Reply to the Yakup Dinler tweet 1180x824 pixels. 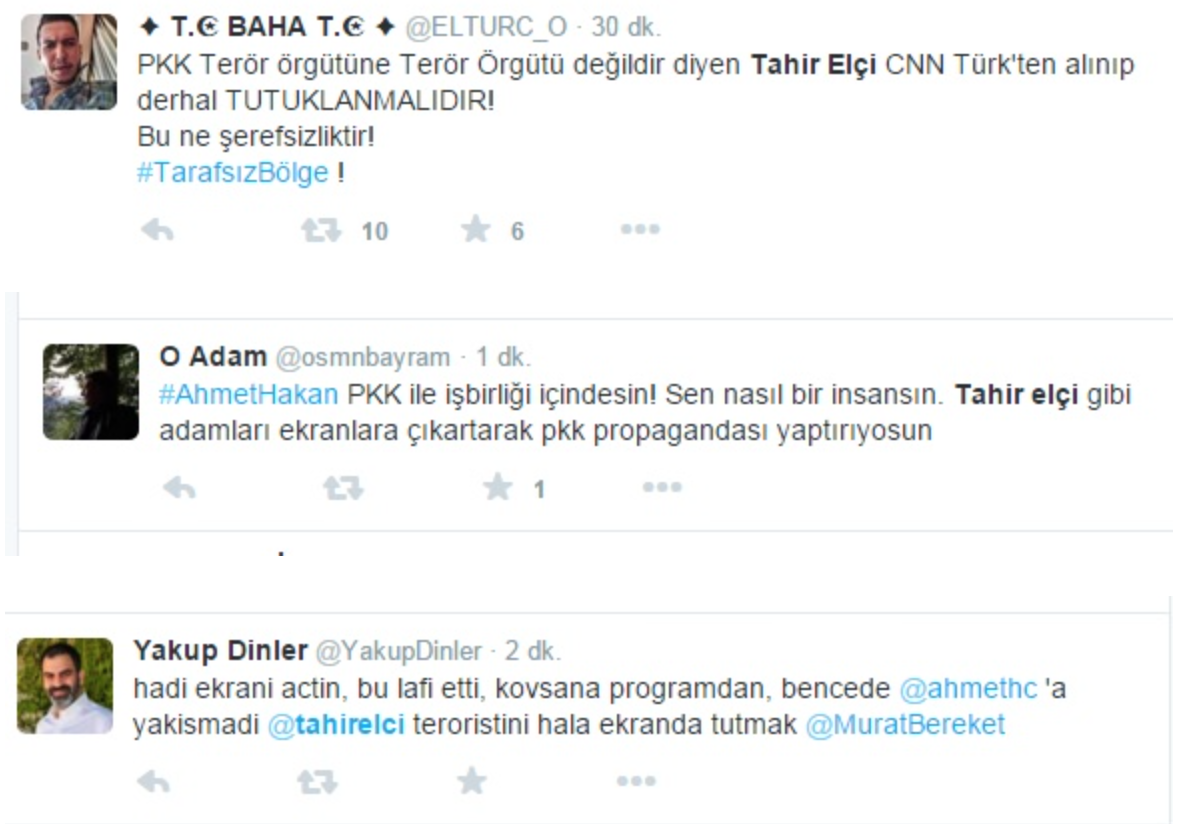coord(154,782)
